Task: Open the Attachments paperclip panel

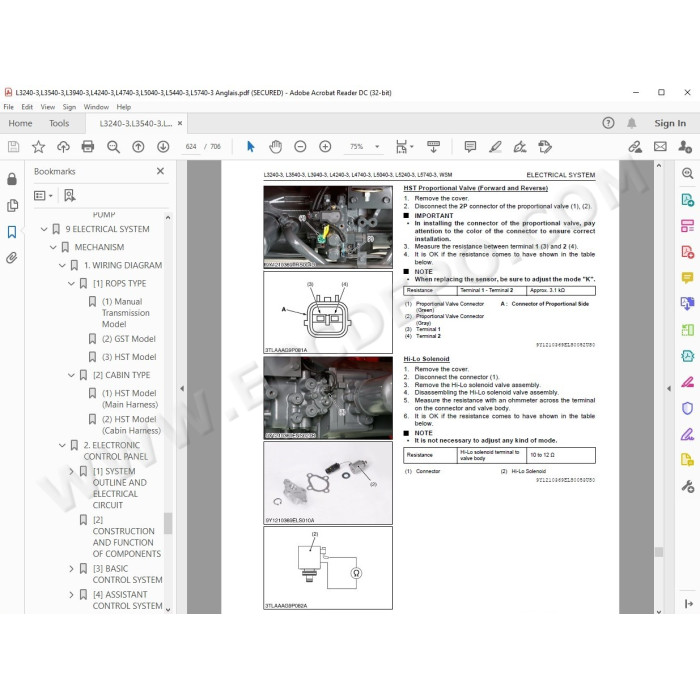Action: tap(12, 258)
